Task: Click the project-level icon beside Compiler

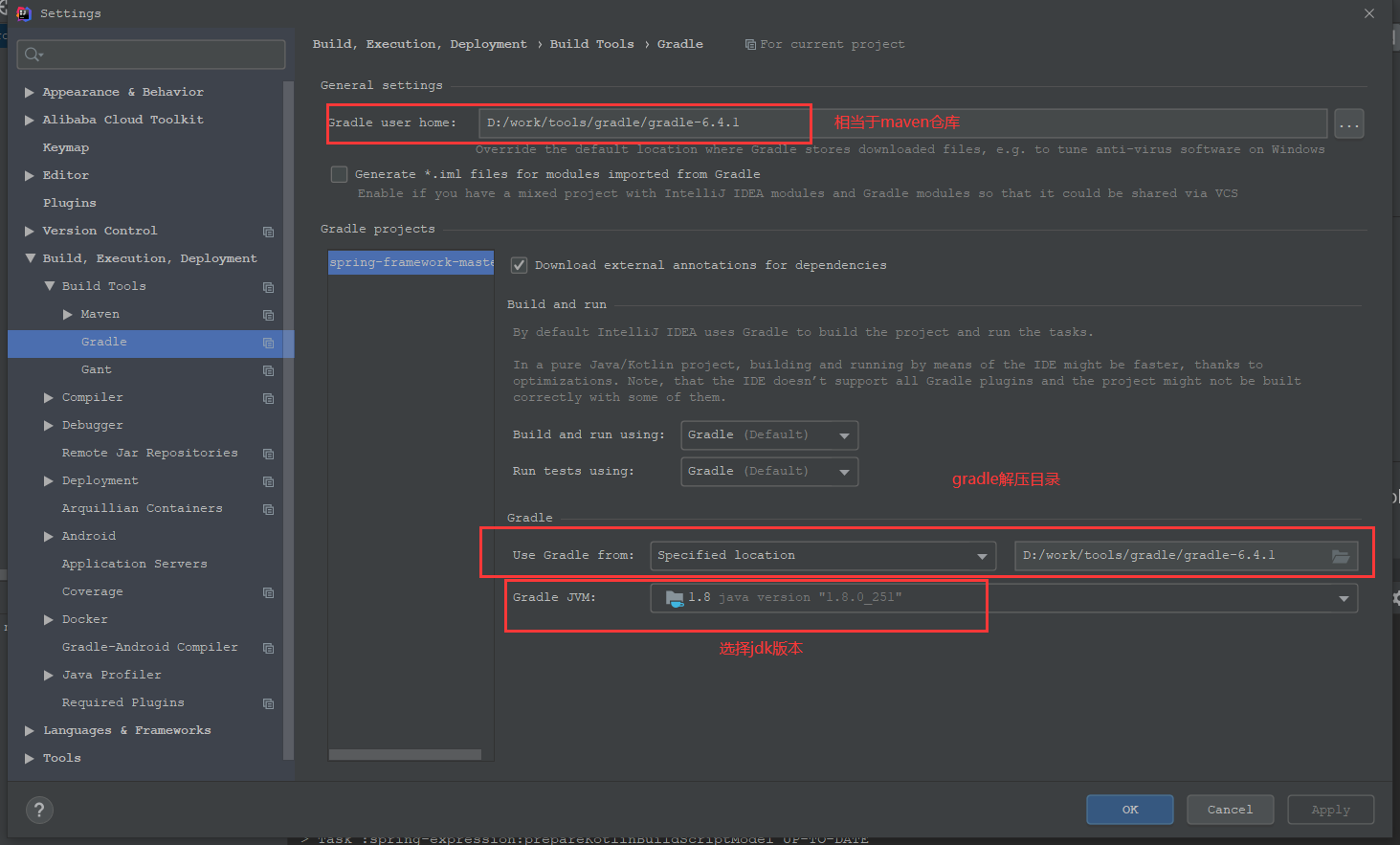Action: point(268,398)
